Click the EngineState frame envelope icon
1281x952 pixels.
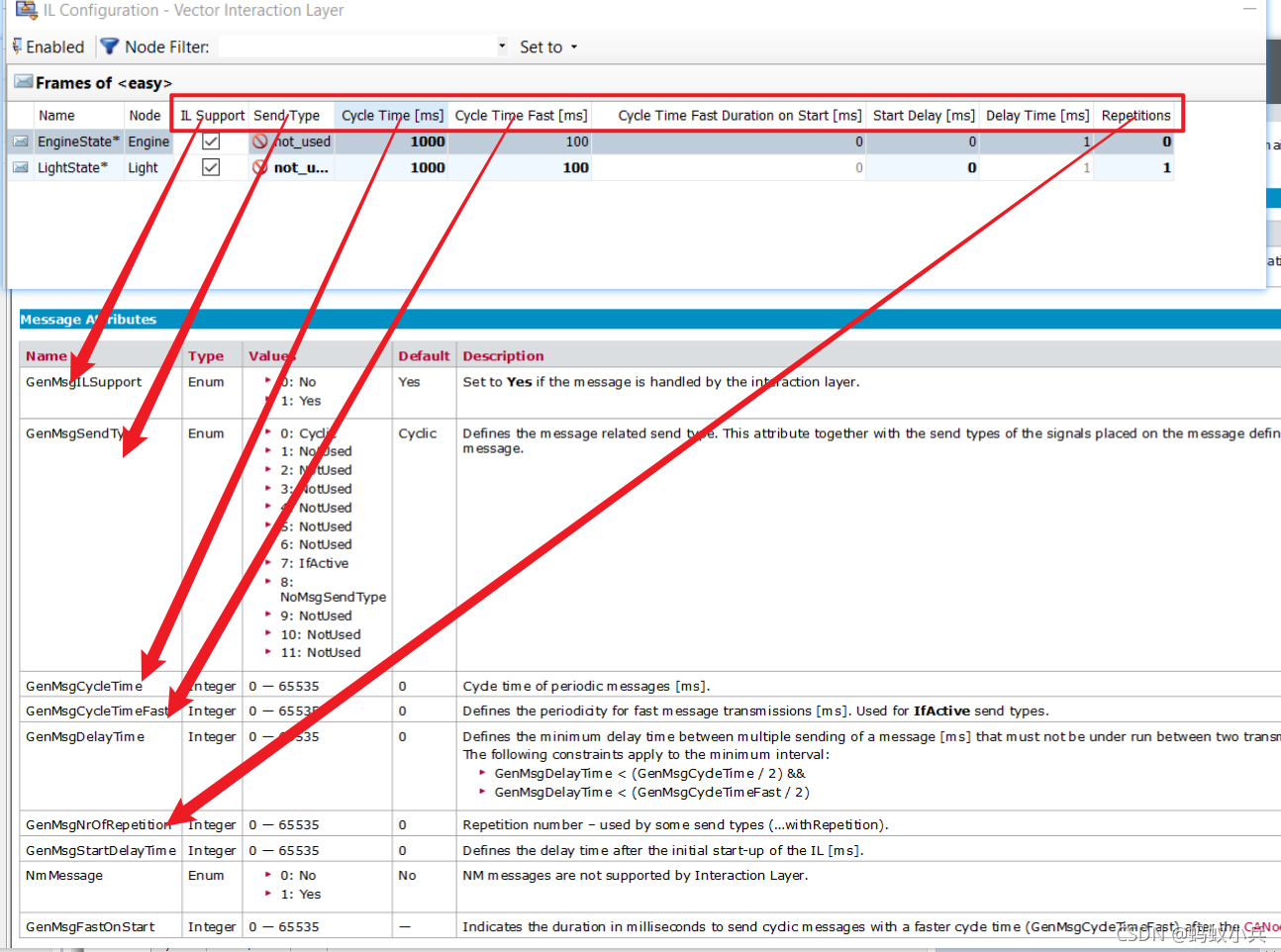21,142
